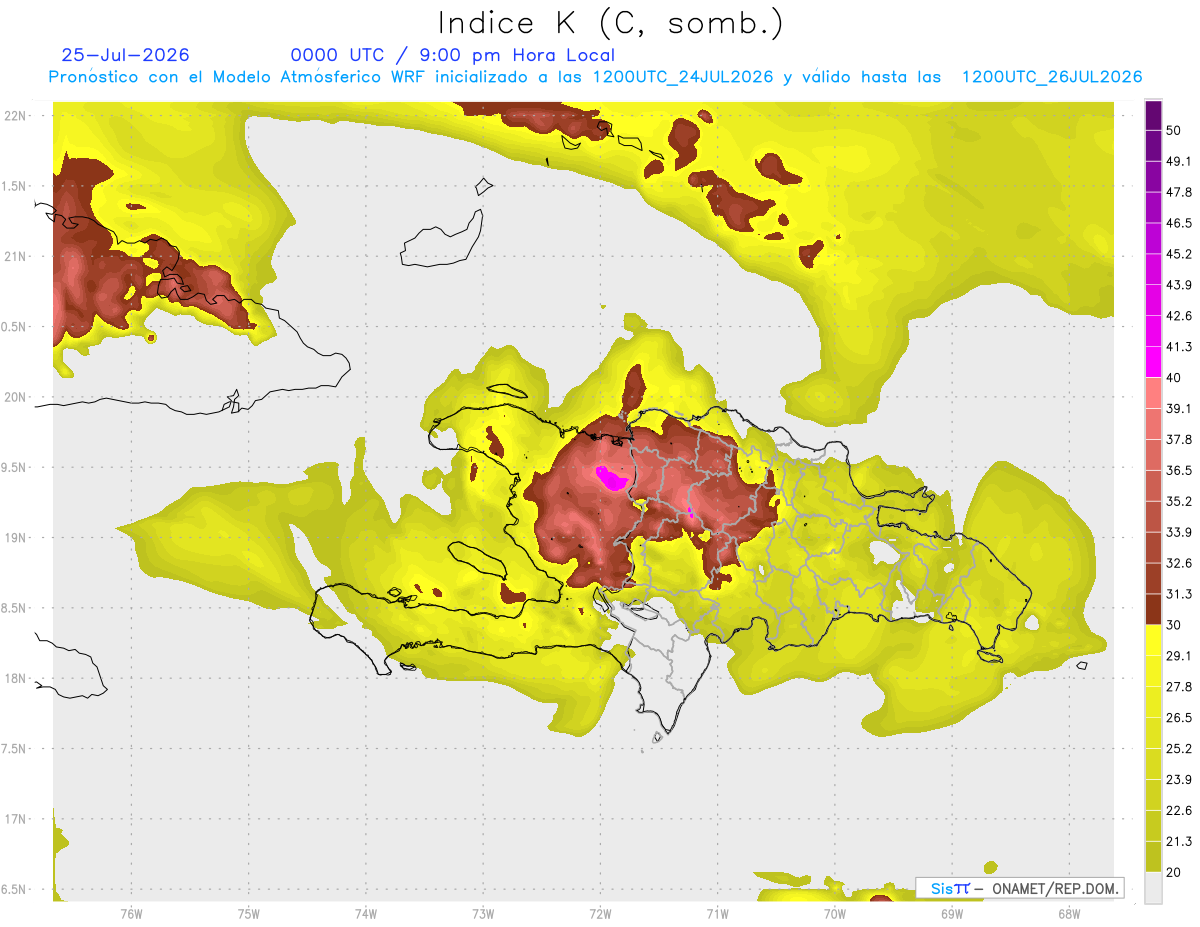Click the 'SisTT - ONAMET/REP.DOM.' credit box
Viewport: 1200px width, 927px height.
pos(1020,888)
